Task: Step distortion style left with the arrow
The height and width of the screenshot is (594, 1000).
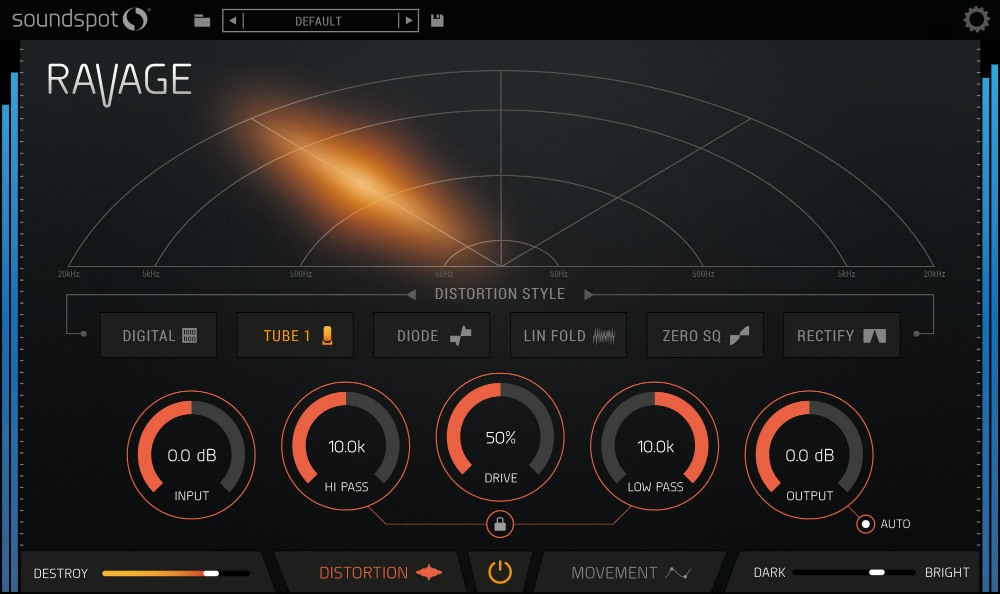Action: click(x=411, y=294)
